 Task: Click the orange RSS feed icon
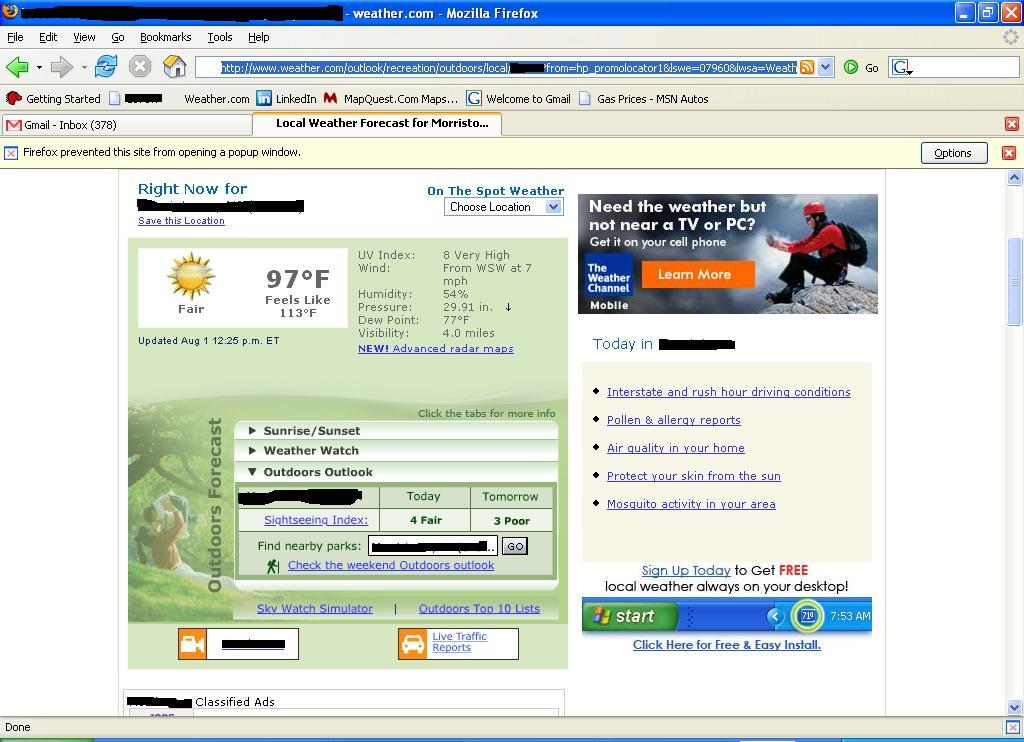807,67
